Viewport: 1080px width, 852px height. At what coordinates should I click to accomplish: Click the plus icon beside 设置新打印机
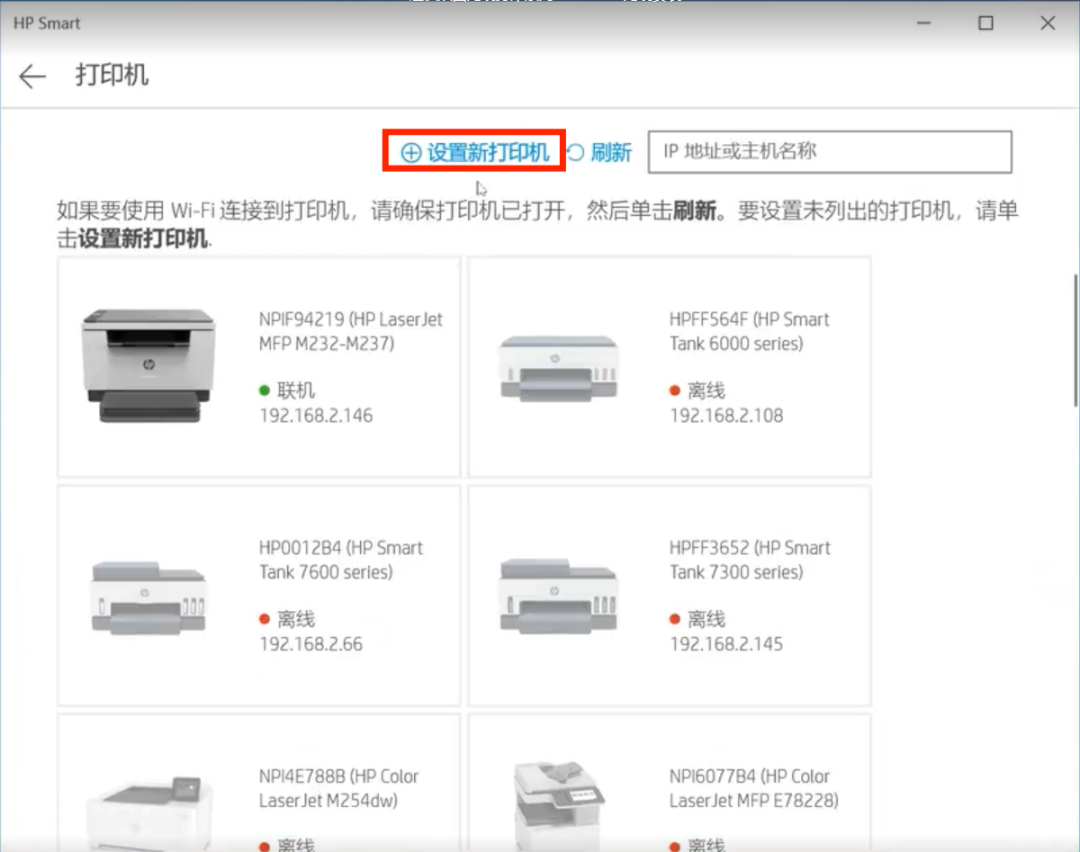tap(409, 152)
